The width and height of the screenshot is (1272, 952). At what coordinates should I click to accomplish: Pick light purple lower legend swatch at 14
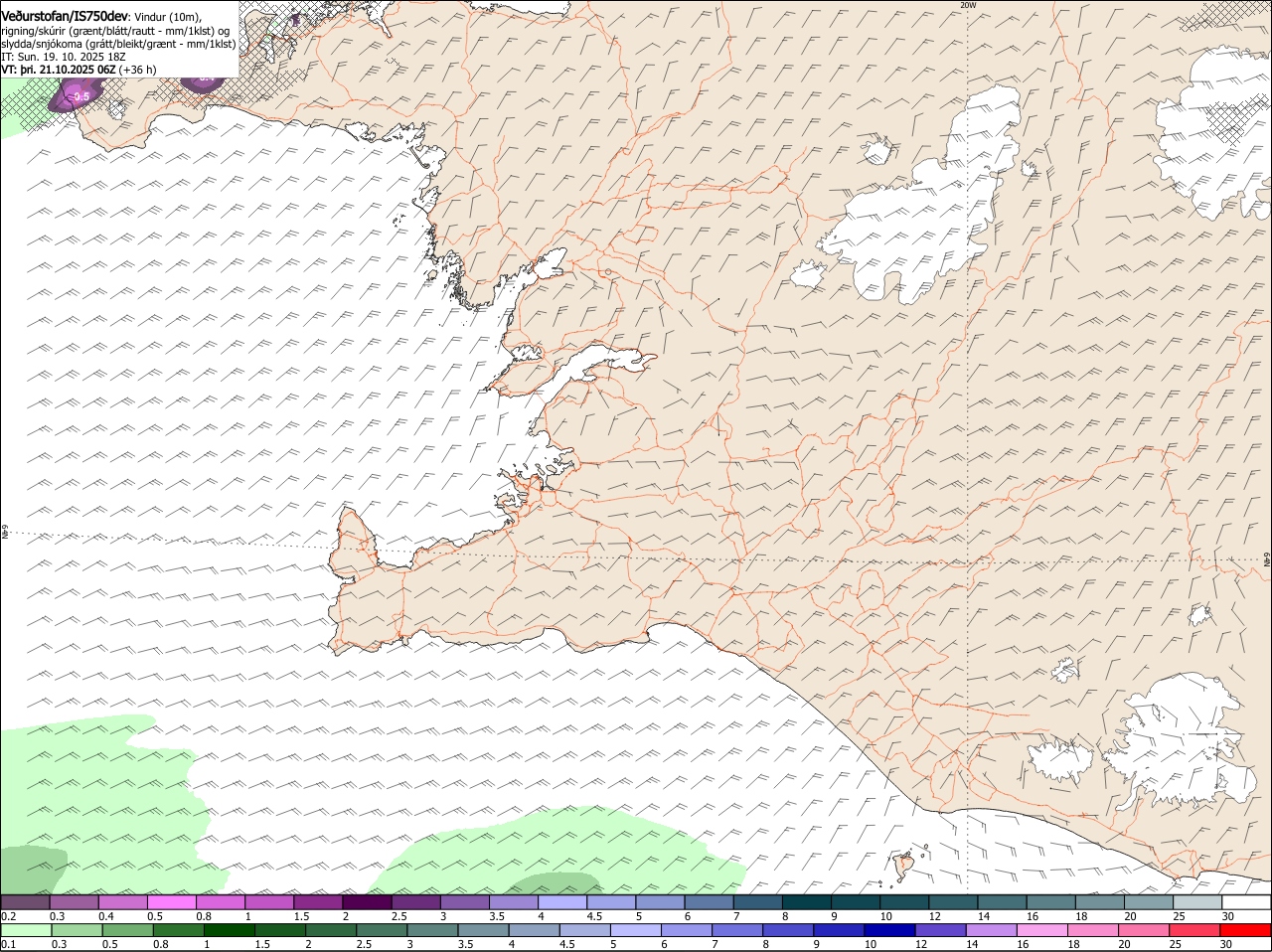991,930
